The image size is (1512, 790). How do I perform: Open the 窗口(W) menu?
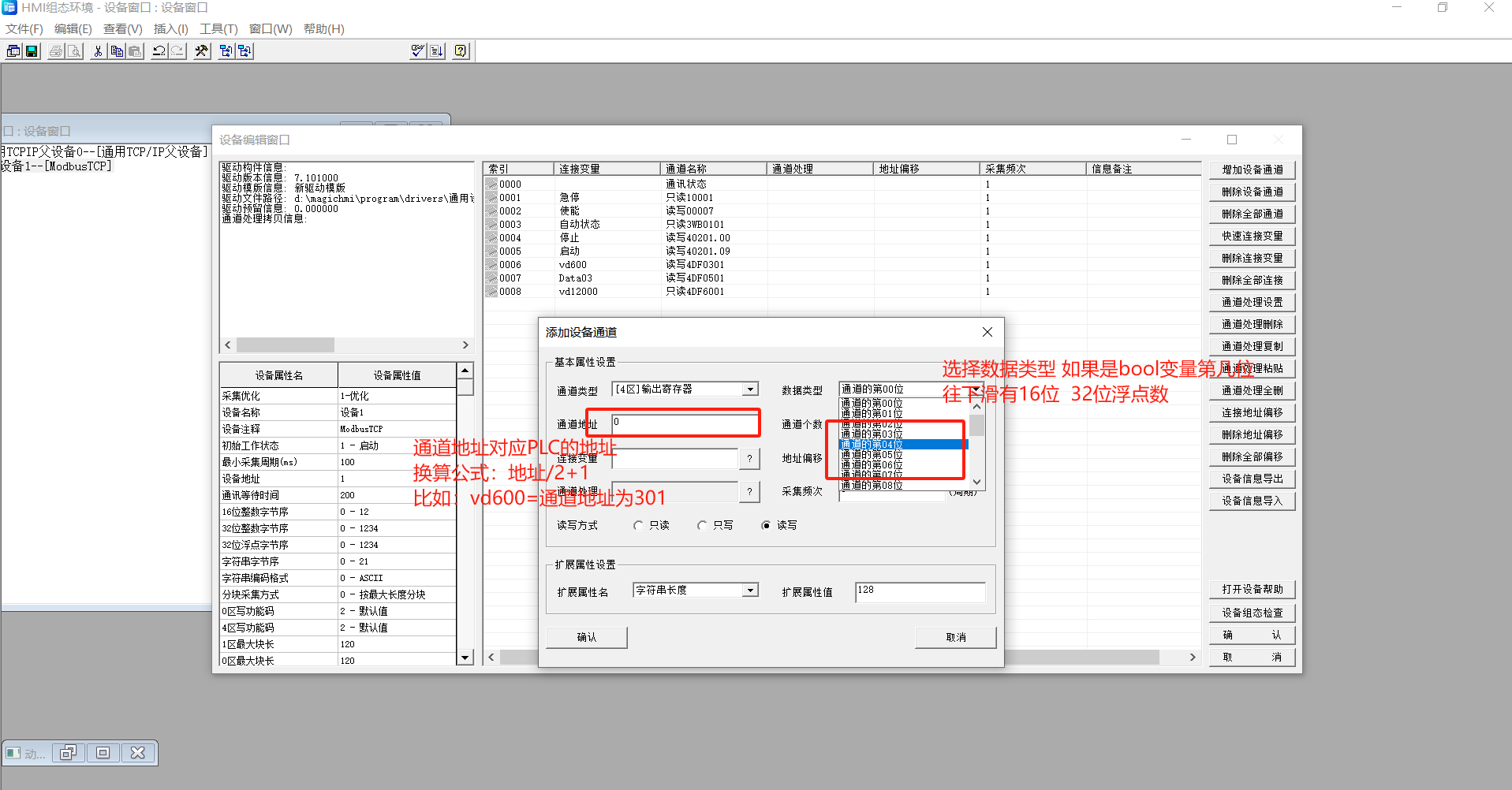(271, 29)
